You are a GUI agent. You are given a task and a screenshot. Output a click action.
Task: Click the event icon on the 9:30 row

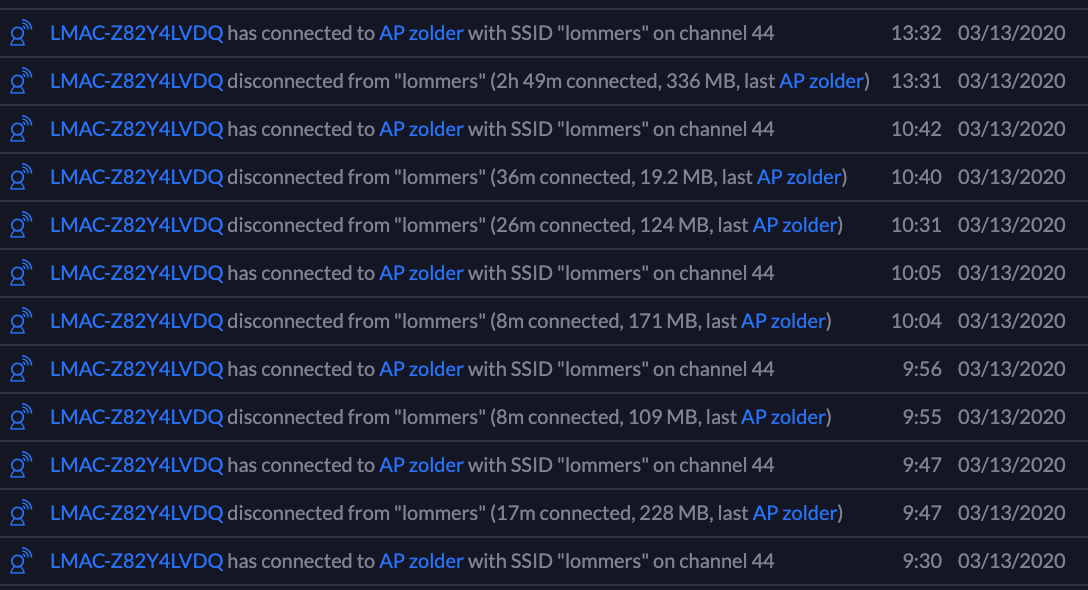(21, 561)
